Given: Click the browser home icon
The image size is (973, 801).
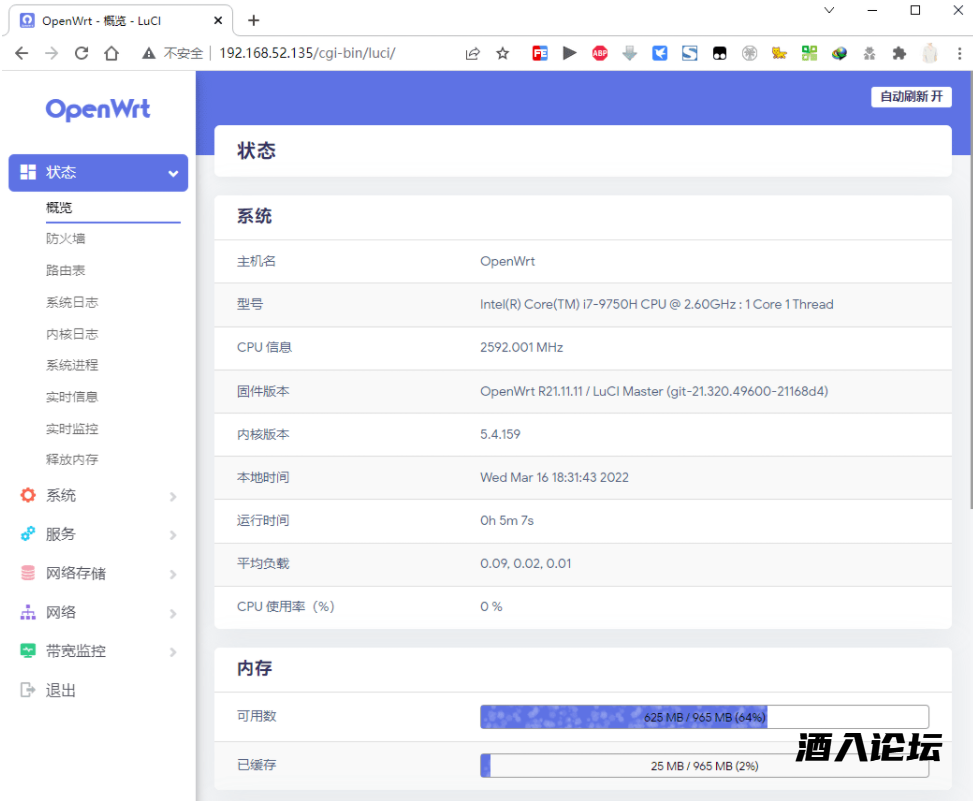Looking at the screenshot, I should pos(112,53).
